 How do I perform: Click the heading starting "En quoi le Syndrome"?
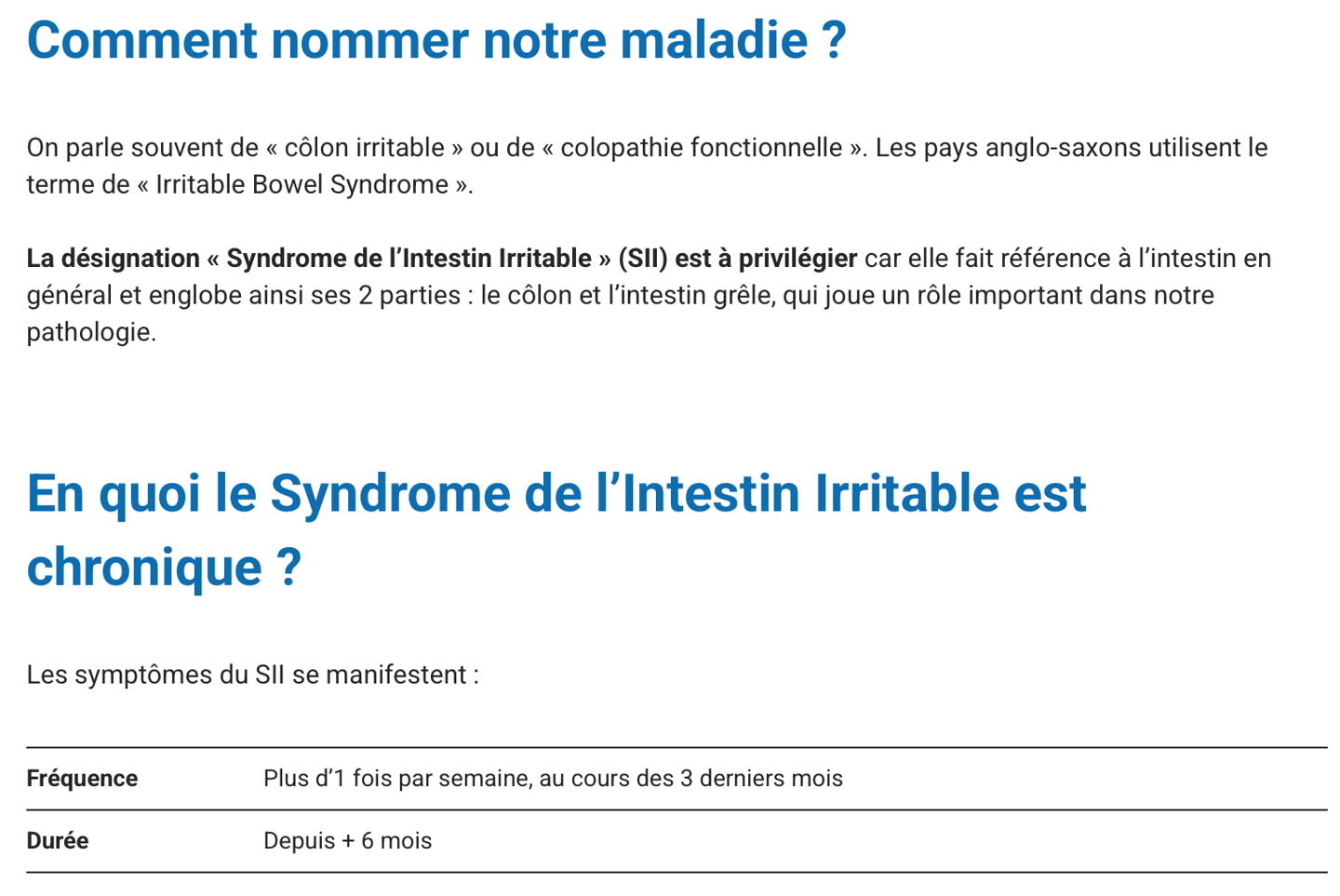click(x=556, y=493)
